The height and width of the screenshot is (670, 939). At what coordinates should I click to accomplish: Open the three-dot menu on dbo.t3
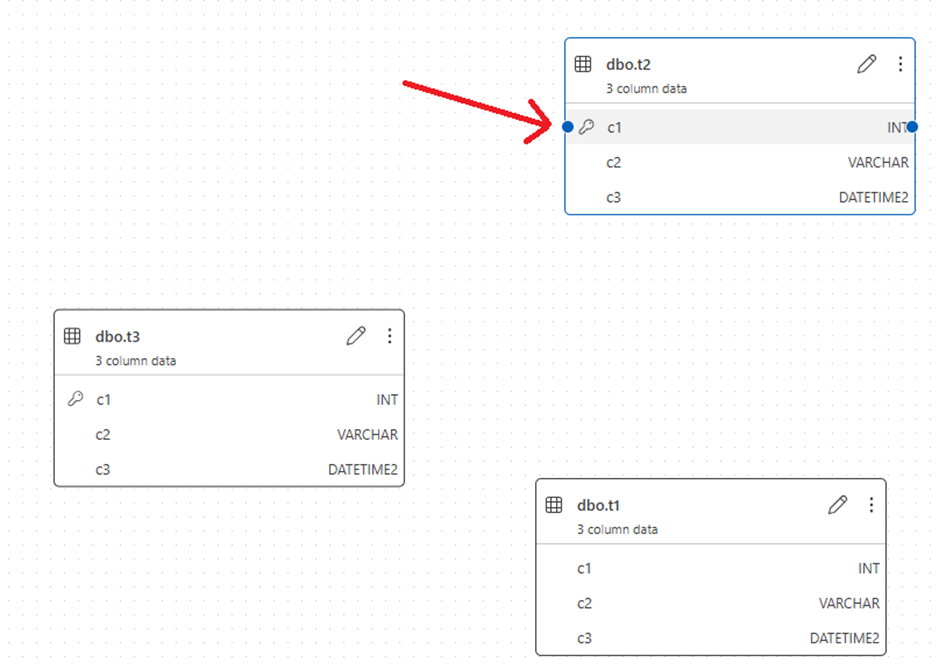click(x=389, y=336)
